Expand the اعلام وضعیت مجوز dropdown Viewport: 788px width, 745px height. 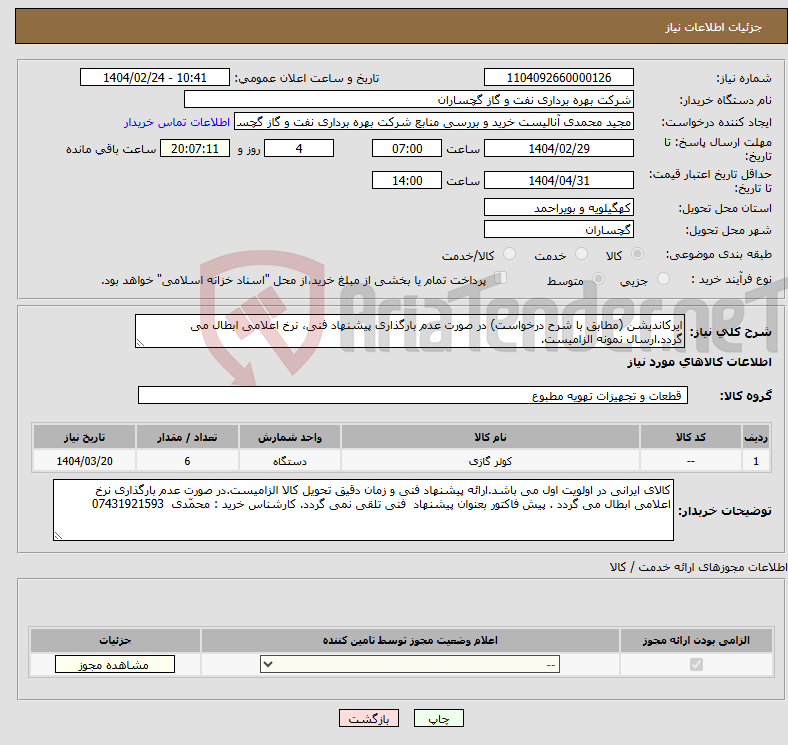tap(410, 664)
